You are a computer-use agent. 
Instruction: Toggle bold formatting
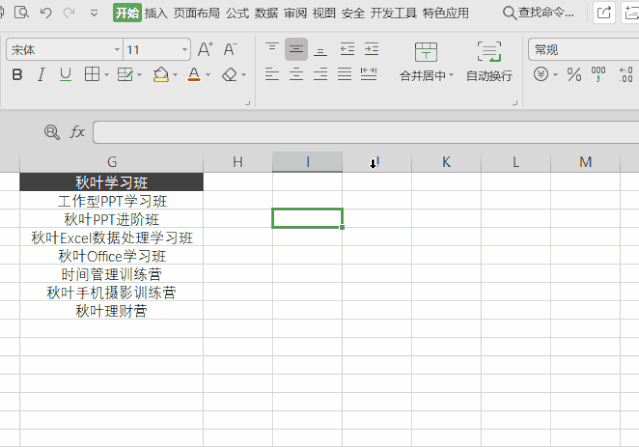click(x=17, y=75)
